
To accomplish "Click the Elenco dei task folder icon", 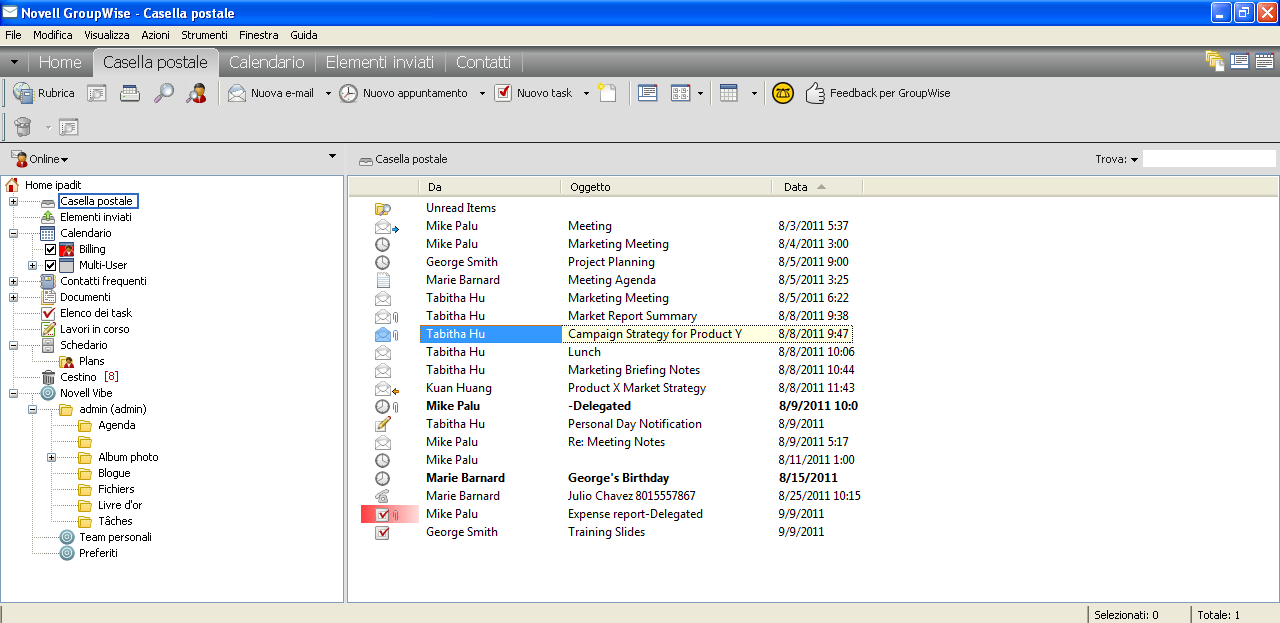I will 48,313.
